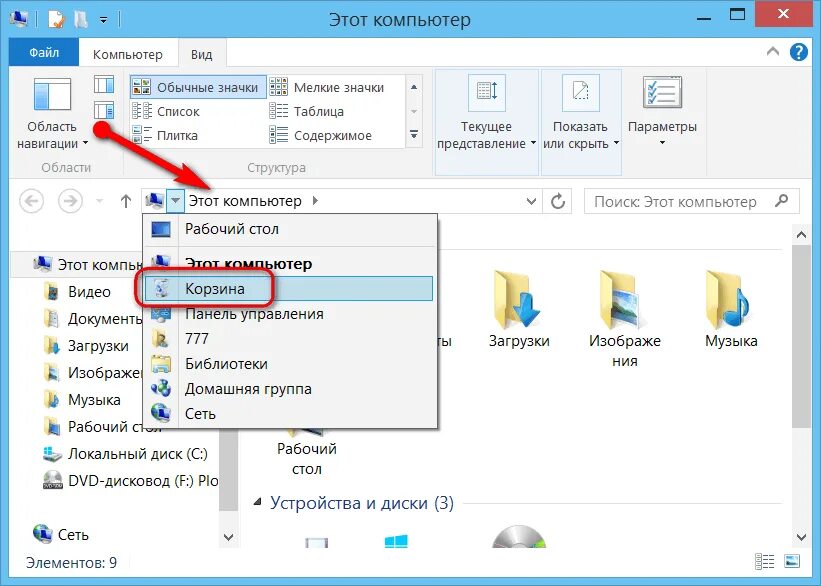
Task: Open Quick Access Toolbar customize arrow
Action: (104, 20)
